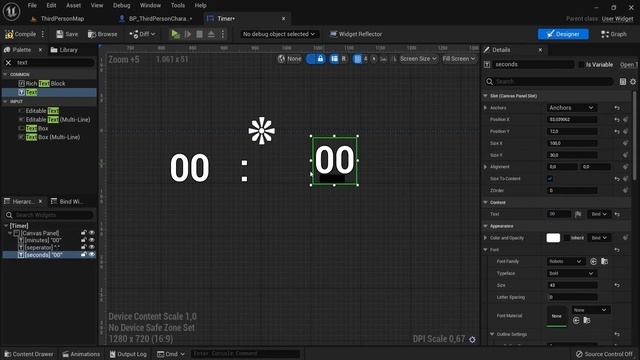Collapse the [Canvas Panel] hierarchy node
640x360 pixels.
(x=10, y=233)
